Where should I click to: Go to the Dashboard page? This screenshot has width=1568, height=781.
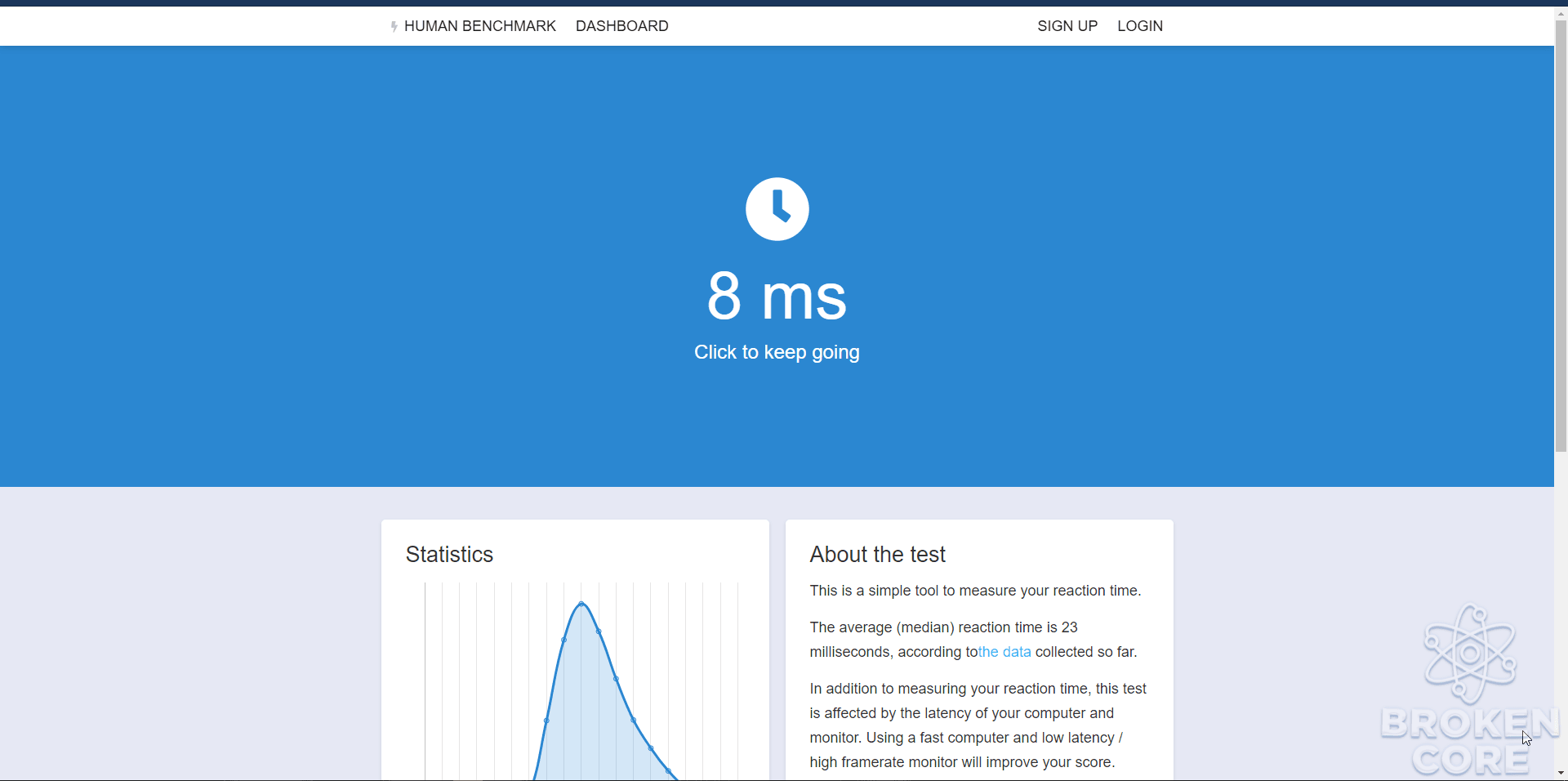[621, 26]
